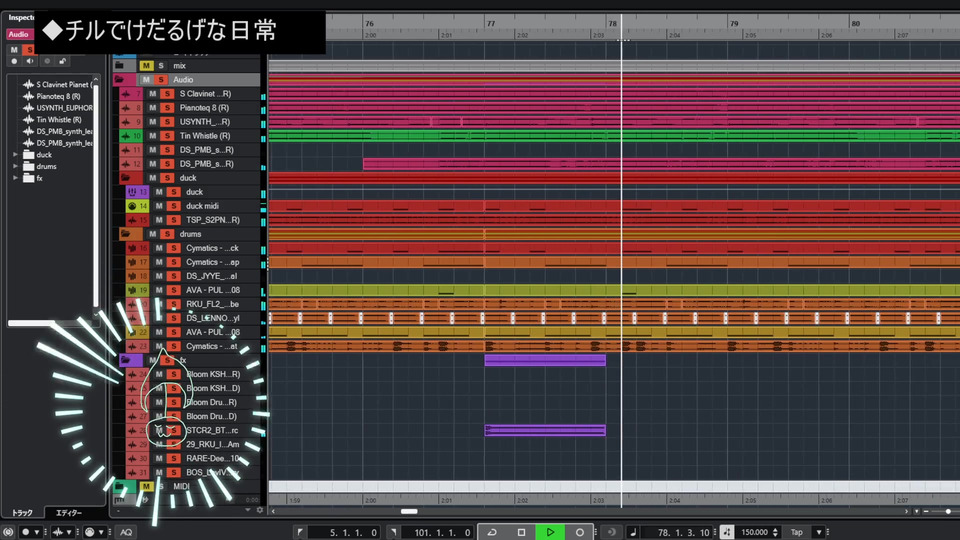Switch to the エディター tab
960x540 pixels.
click(x=69, y=513)
